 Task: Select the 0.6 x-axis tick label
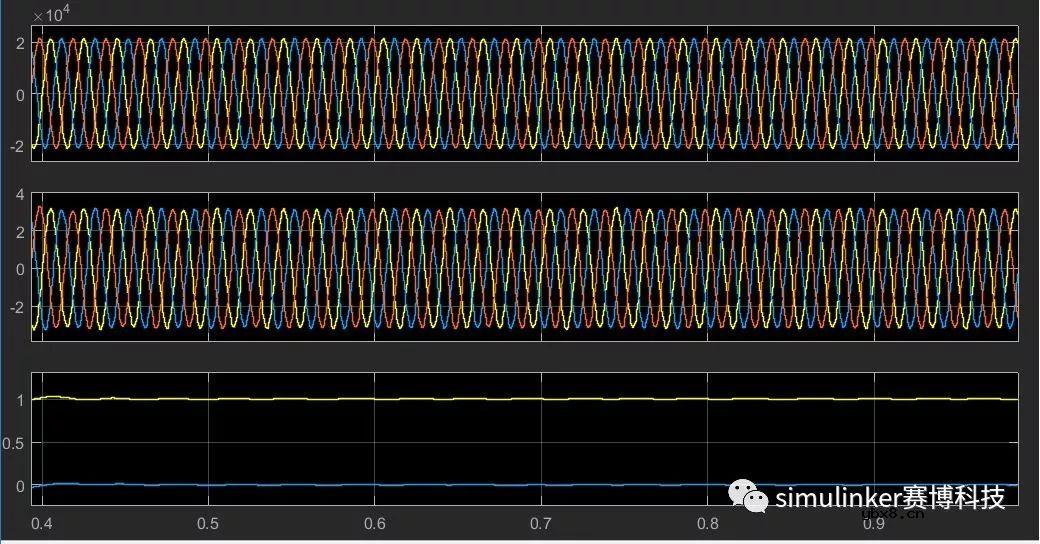pyautogui.click(x=374, y=524)
